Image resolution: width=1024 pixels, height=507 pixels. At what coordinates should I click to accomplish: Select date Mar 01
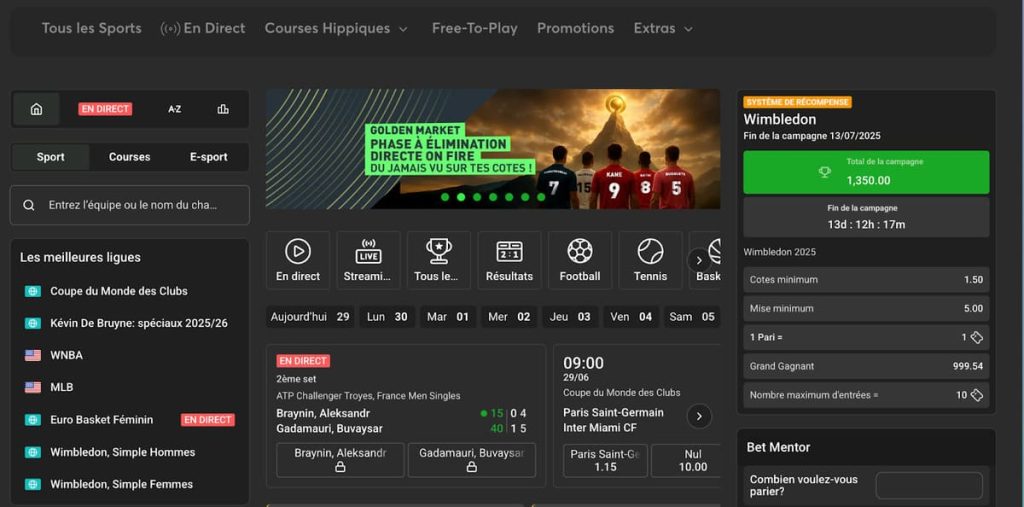[x=448, y=317]
